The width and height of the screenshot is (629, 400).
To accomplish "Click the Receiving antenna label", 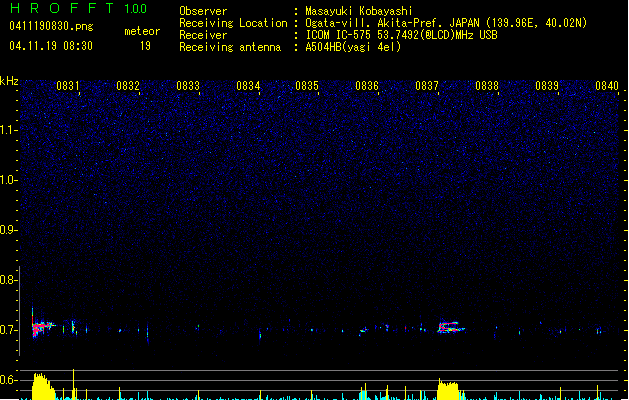I will pos(230,47).
